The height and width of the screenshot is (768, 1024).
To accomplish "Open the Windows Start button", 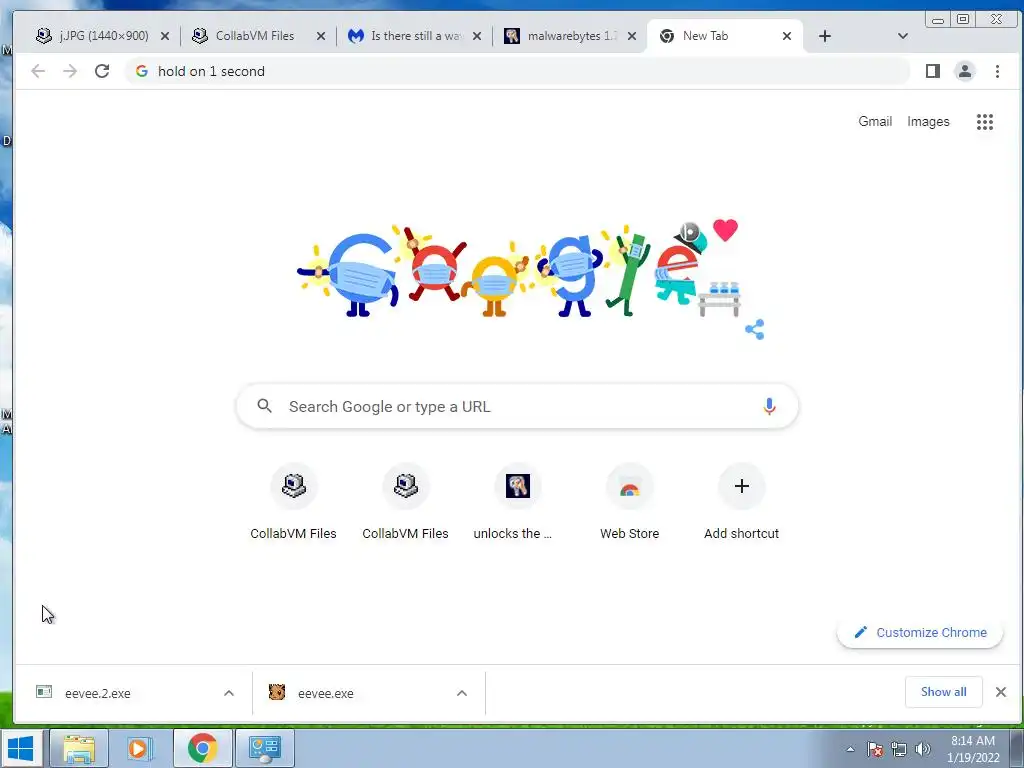I will [21, 748].
